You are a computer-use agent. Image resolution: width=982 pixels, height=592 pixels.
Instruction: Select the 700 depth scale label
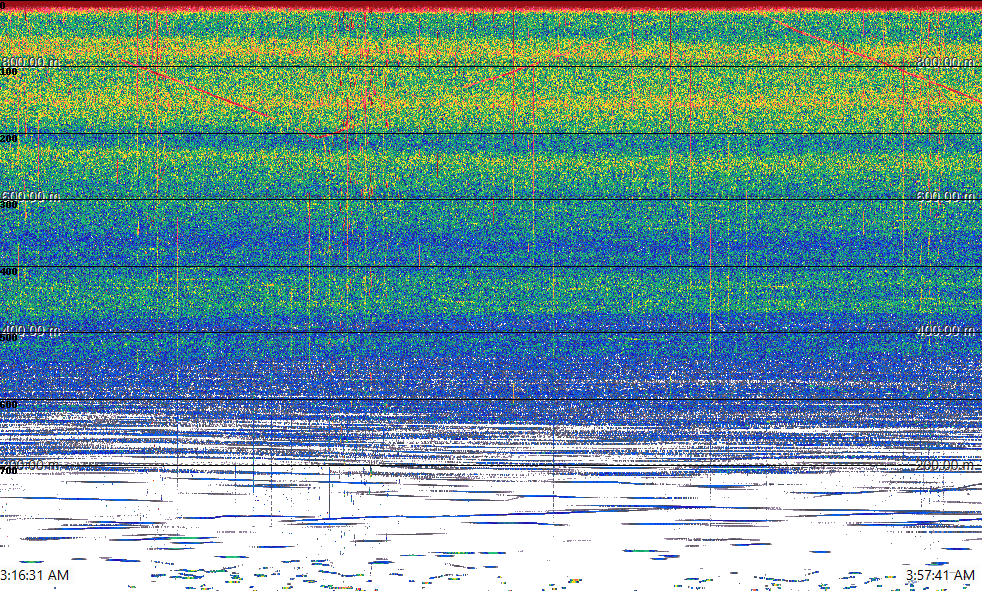(9, 470)
